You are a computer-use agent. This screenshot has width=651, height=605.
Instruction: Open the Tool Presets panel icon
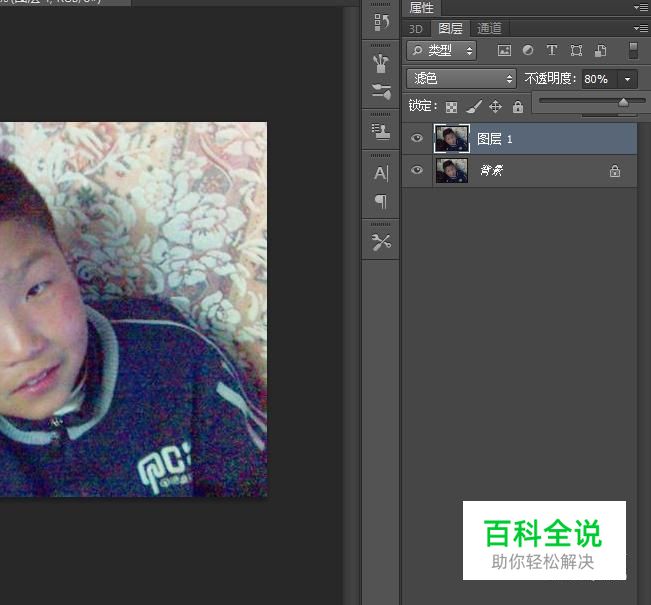point(381,242)
